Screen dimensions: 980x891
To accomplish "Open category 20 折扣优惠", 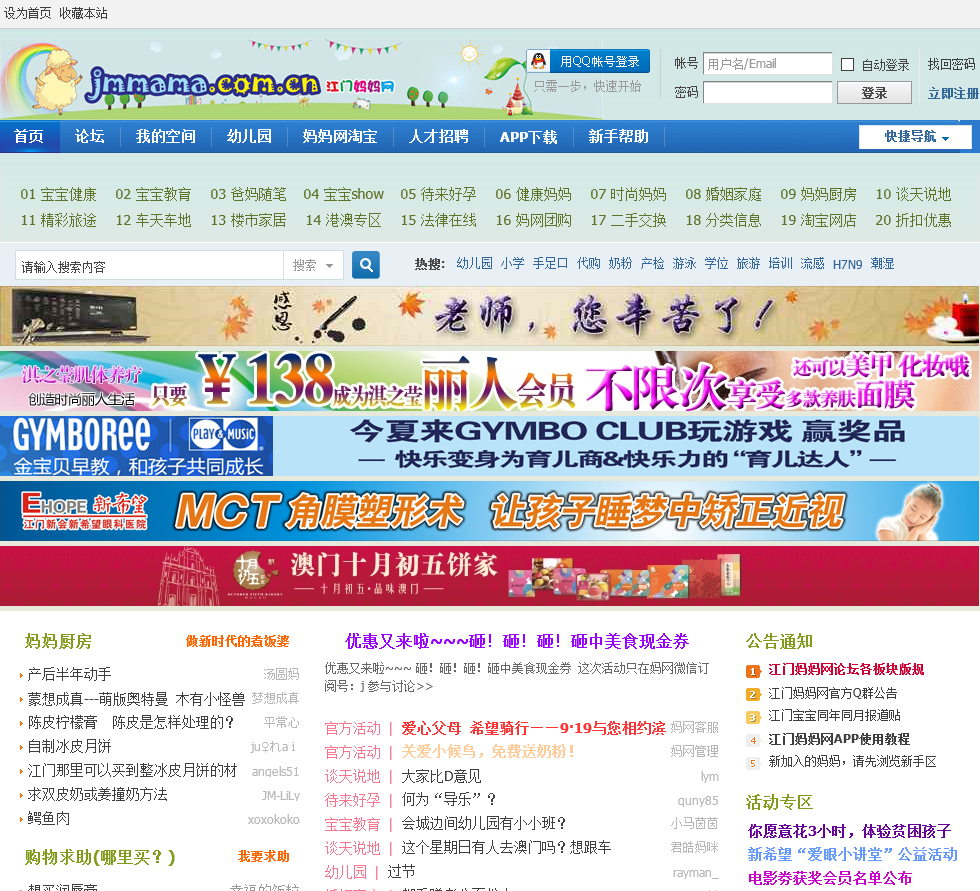I will coord(913,220).
